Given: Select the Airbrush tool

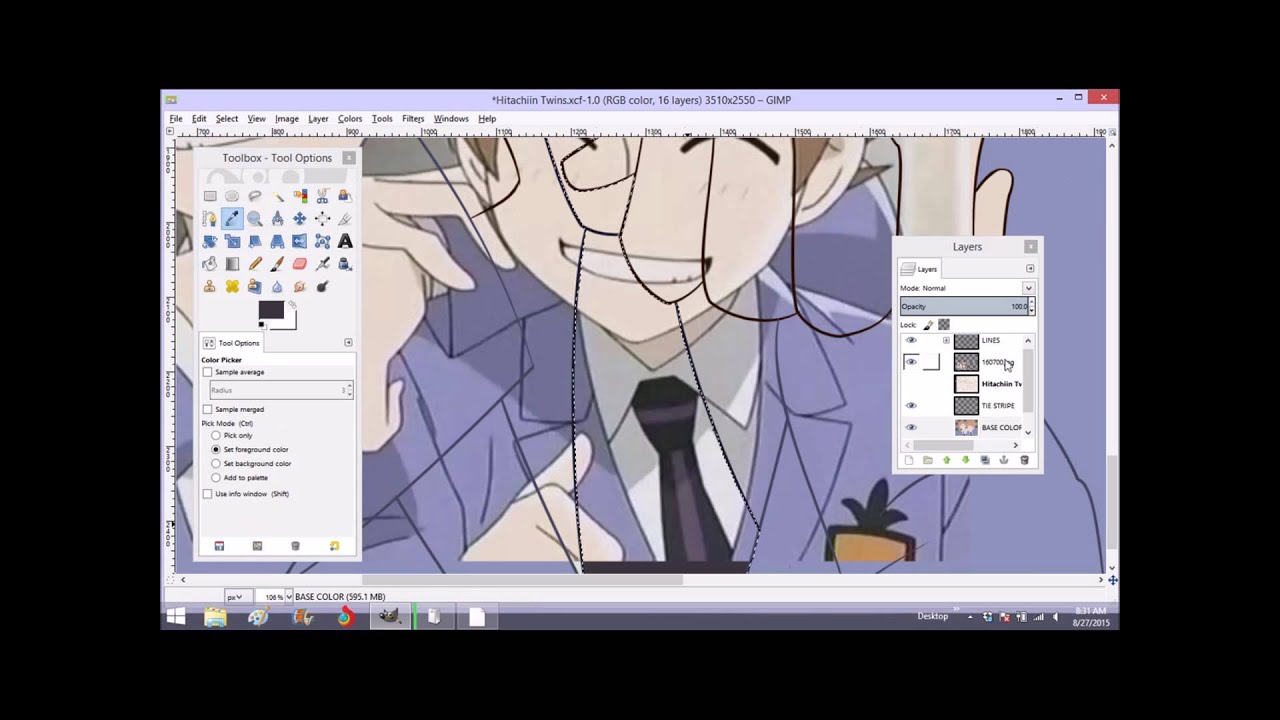Looking at the screenshot, I should click(x=322, y=264).
